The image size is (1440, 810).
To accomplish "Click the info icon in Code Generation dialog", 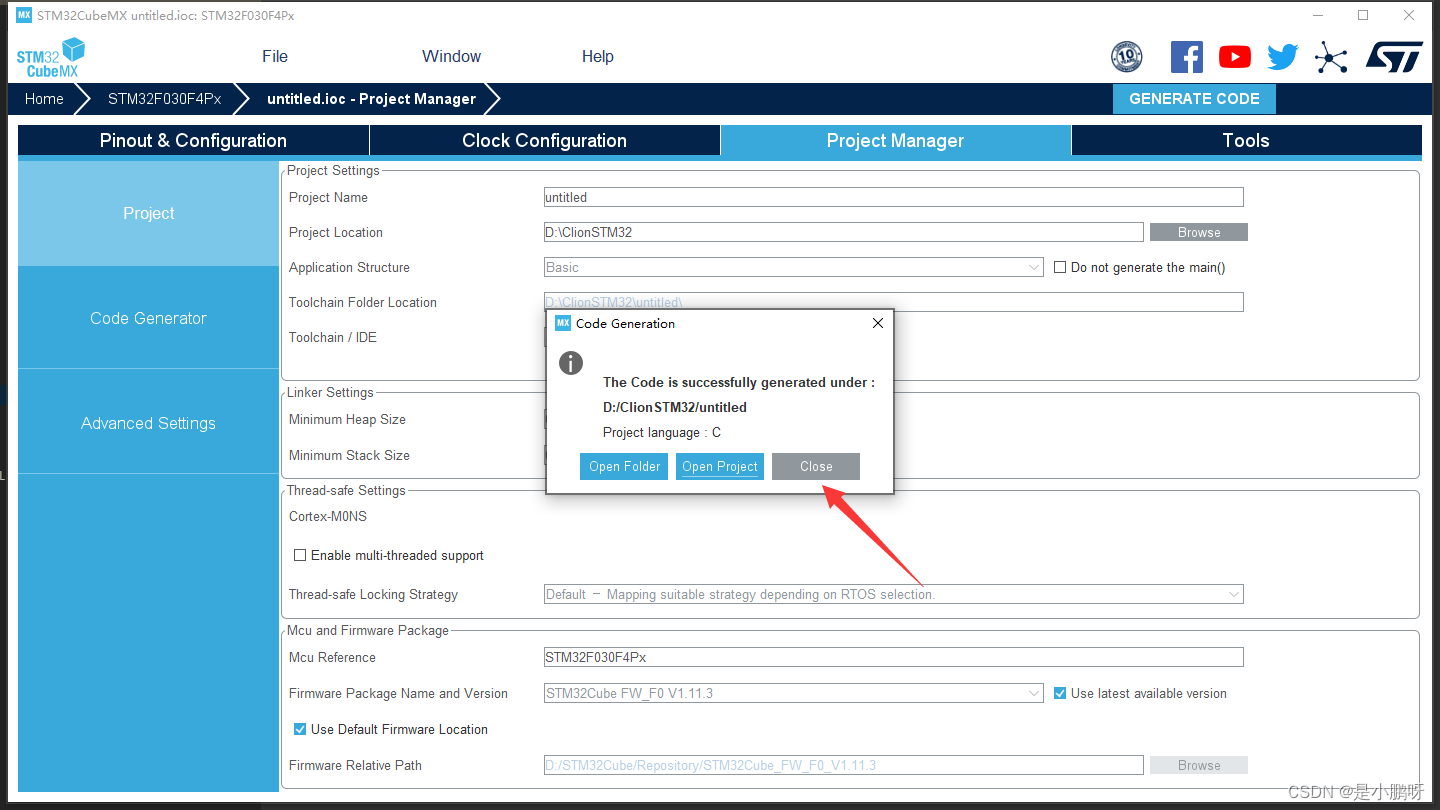I will [571, 363].
